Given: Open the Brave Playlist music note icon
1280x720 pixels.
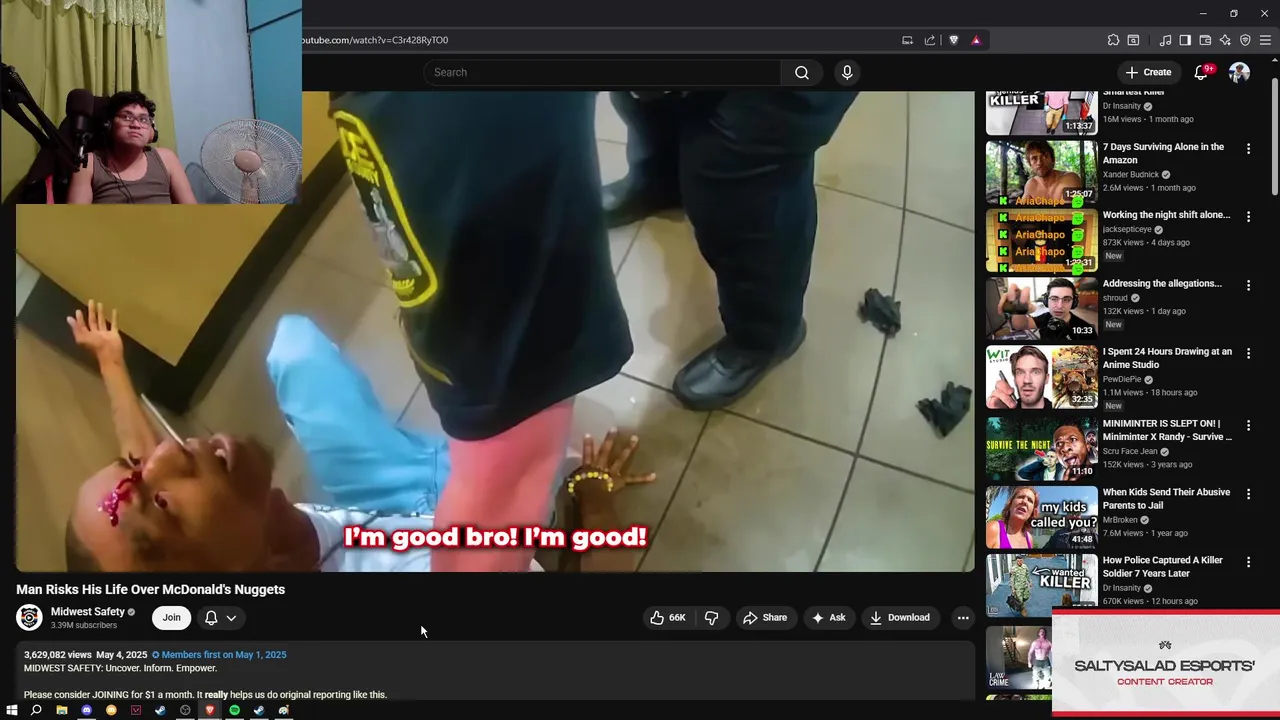Looking at the screenshot, I should pos(1165,40).
